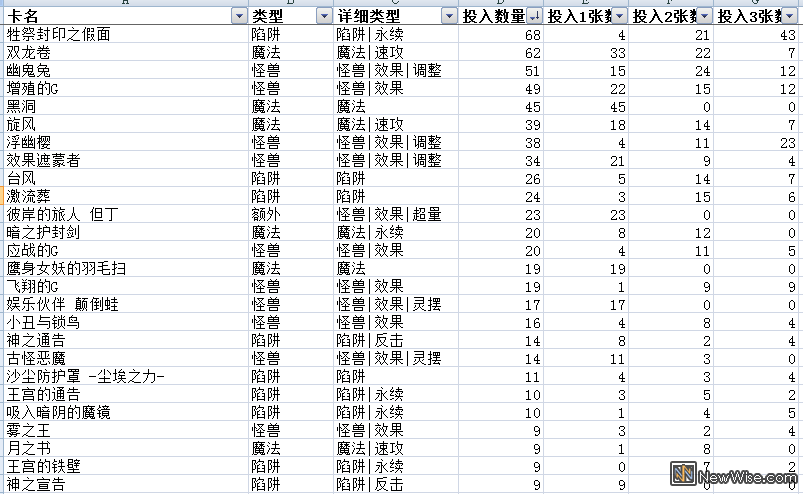Select the cell 神之通告

126,340
